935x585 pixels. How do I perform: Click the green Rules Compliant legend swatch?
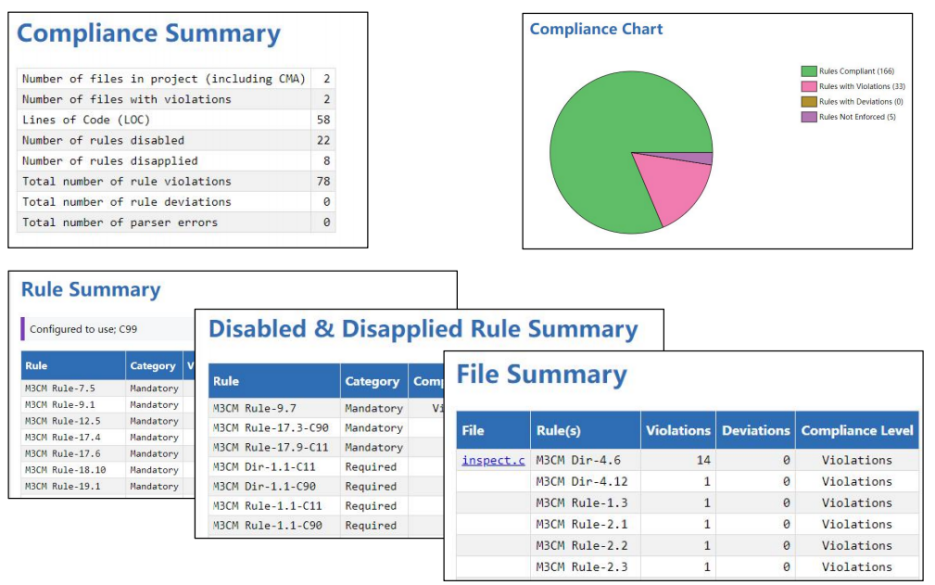click(x=808, y=71)
